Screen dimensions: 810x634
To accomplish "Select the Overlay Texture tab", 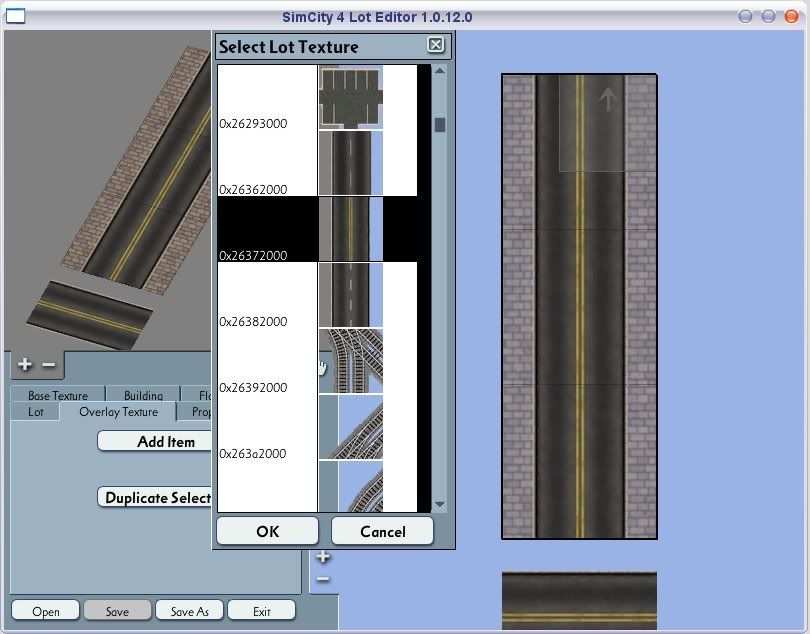I will 118,412.
